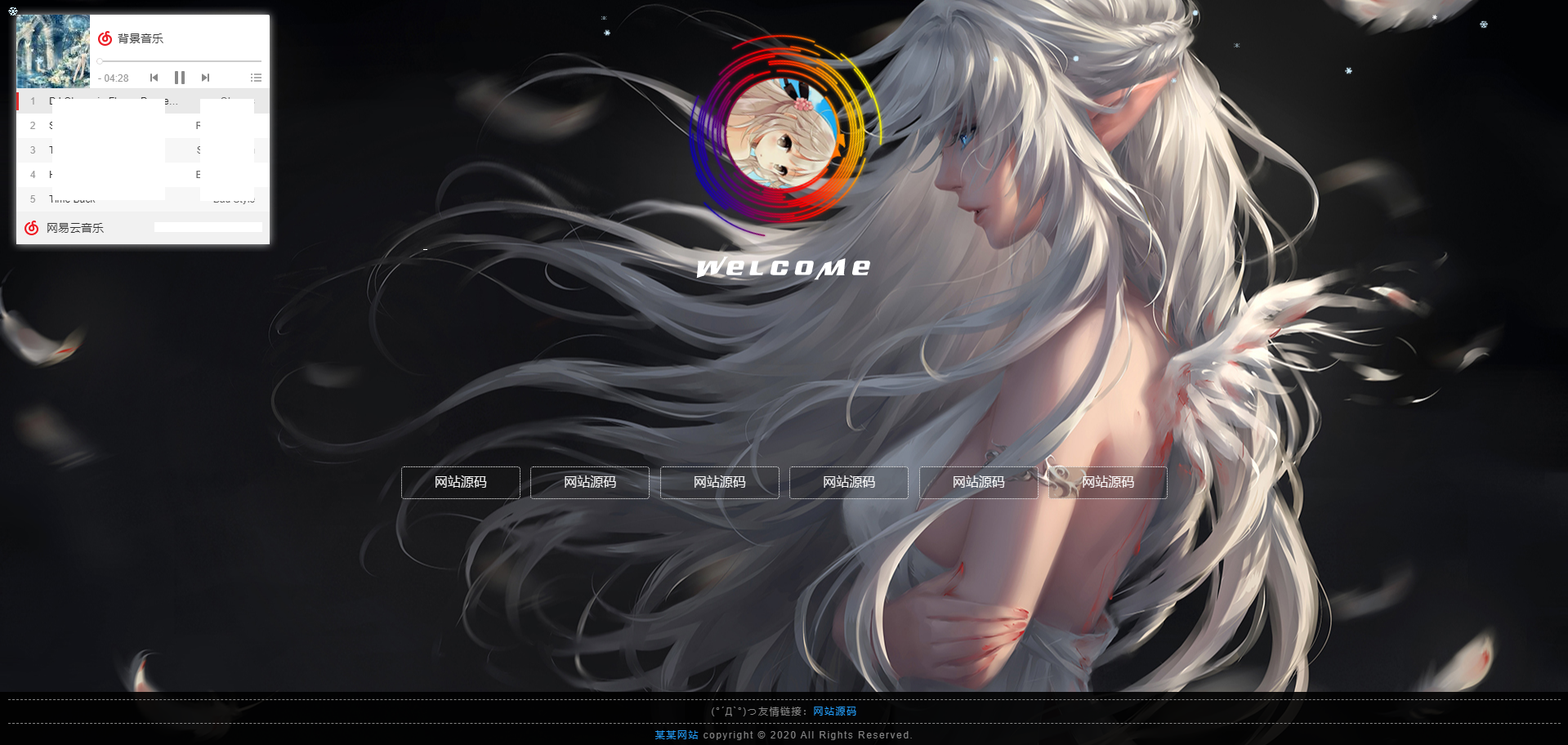
Task: Open the 网易云音乐 link in player footer
Action: 75,228
